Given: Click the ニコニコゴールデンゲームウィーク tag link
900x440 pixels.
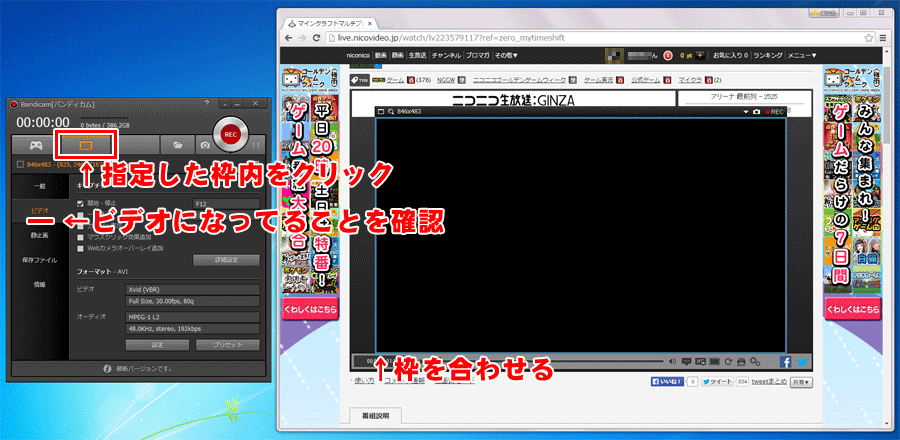Looking at the screenshot, I should (519, 80).
